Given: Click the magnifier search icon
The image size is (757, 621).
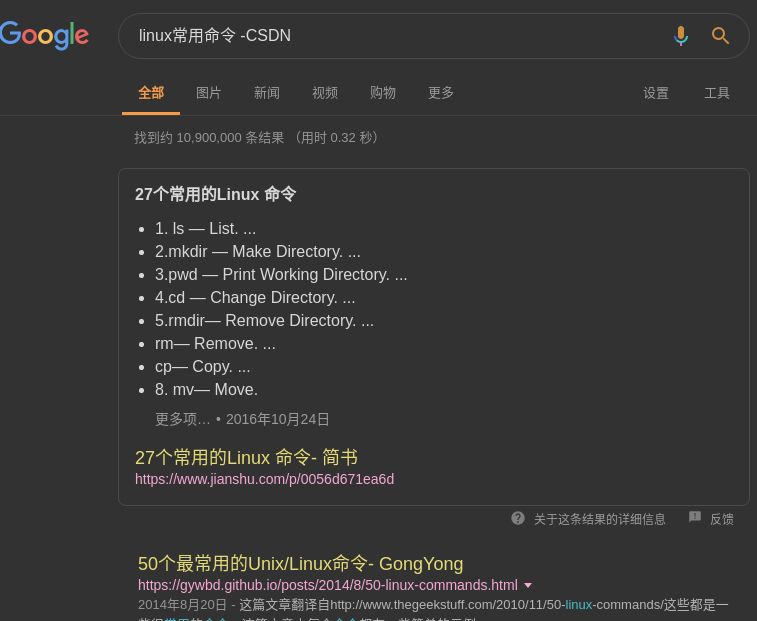Looking at the screenshot, I should click(x=720, y=36).
